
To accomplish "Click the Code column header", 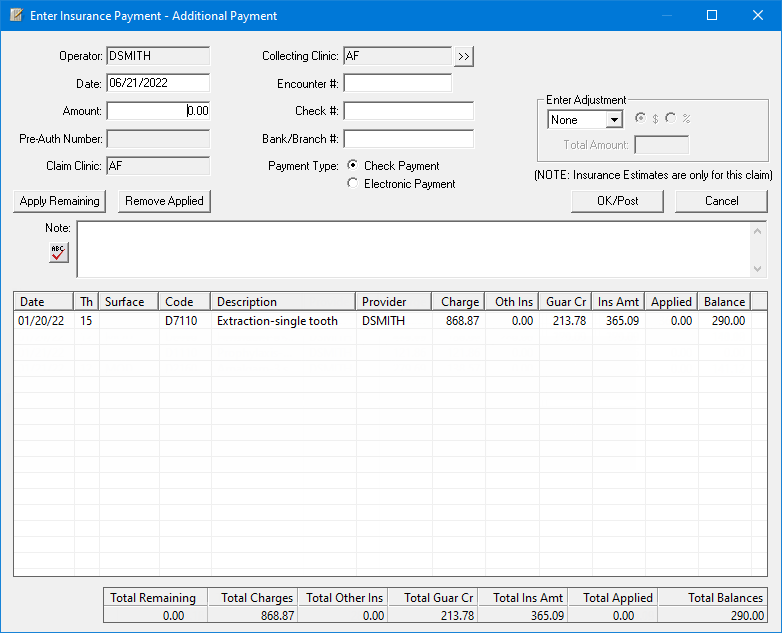I will [x=185, y=302].
